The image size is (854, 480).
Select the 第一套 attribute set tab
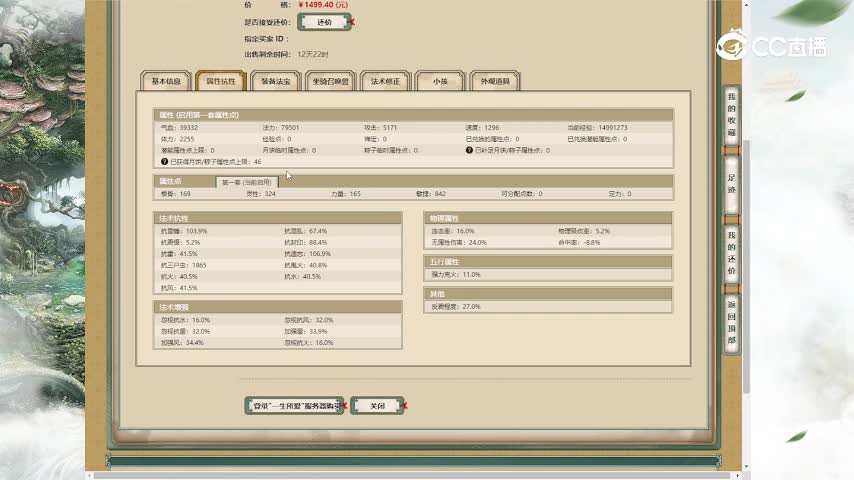[247, 182]
